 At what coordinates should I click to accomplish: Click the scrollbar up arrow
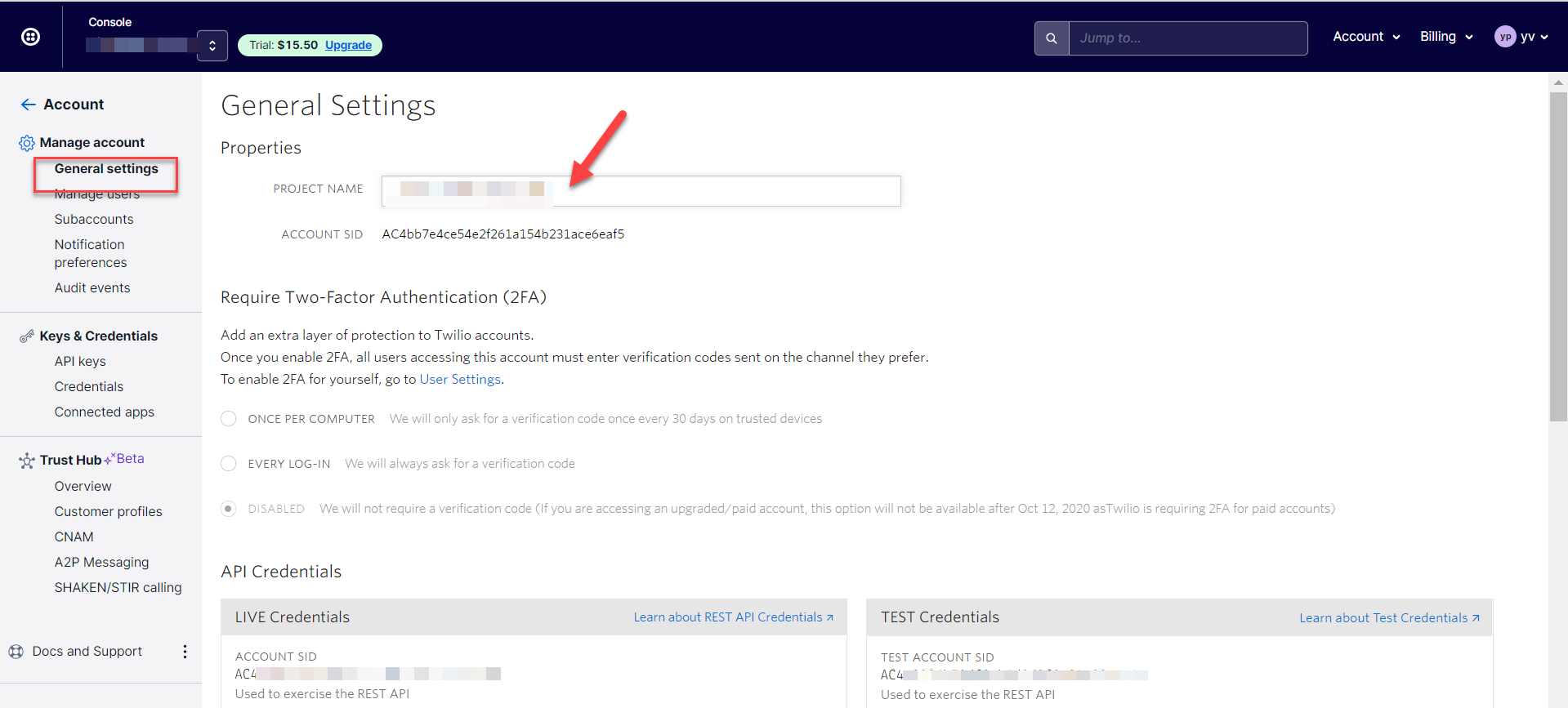pos(1558,82)
